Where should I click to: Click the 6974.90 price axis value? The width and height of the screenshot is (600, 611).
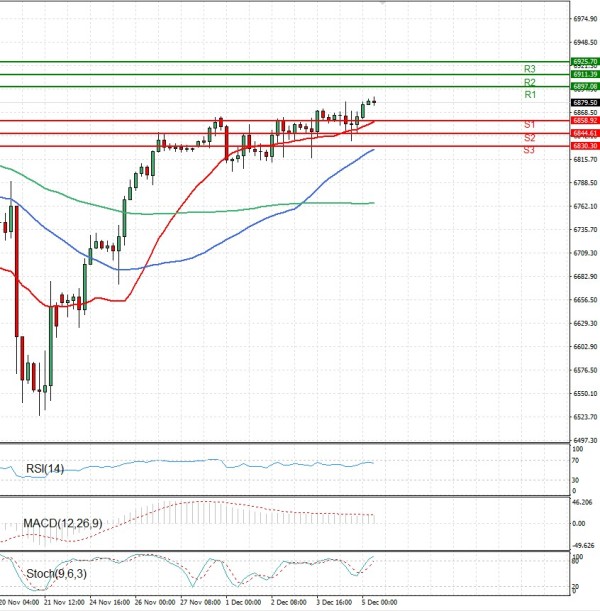pos(585,18)
